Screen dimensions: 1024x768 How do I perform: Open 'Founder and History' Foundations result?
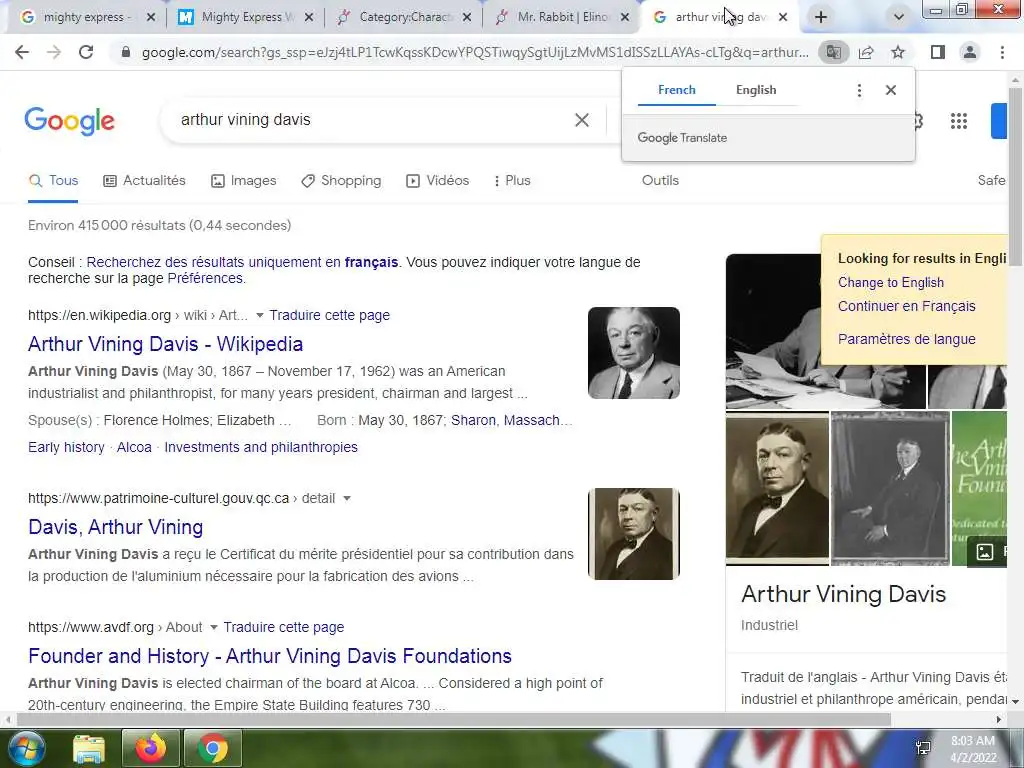tap(270, 656)
